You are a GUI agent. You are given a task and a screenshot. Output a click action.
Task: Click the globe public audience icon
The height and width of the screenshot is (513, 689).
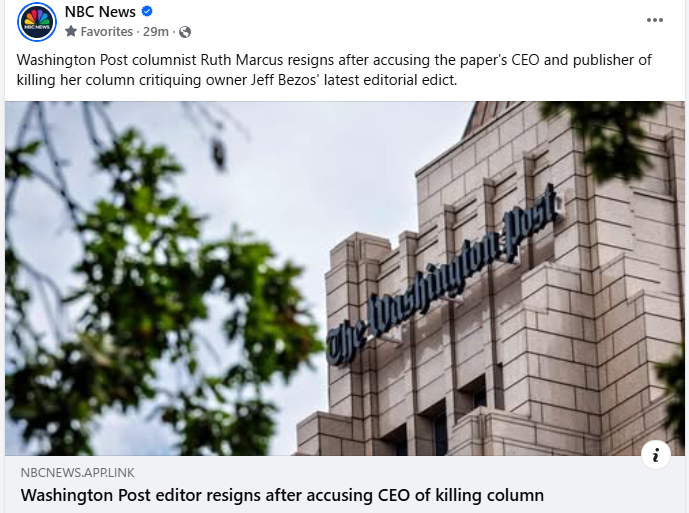point(185,32)
